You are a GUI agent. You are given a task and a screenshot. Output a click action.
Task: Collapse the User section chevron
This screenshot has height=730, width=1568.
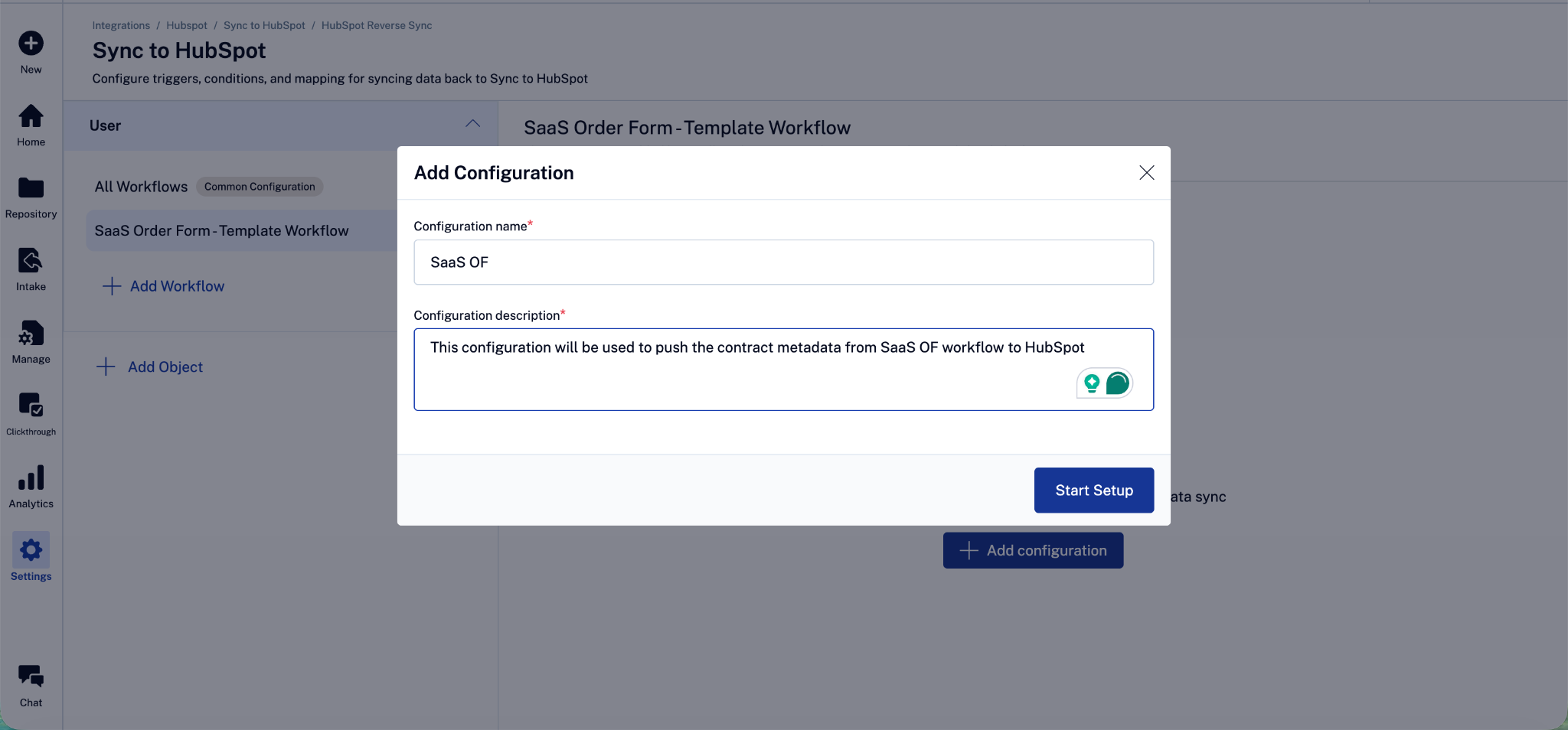click(x=473, y=124)
